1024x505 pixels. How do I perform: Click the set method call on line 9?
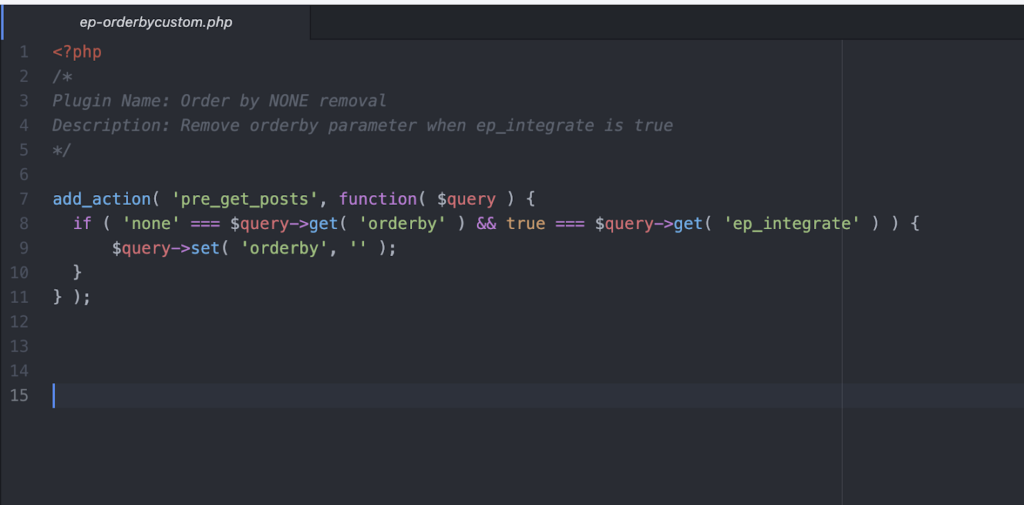tap(206, 248)
